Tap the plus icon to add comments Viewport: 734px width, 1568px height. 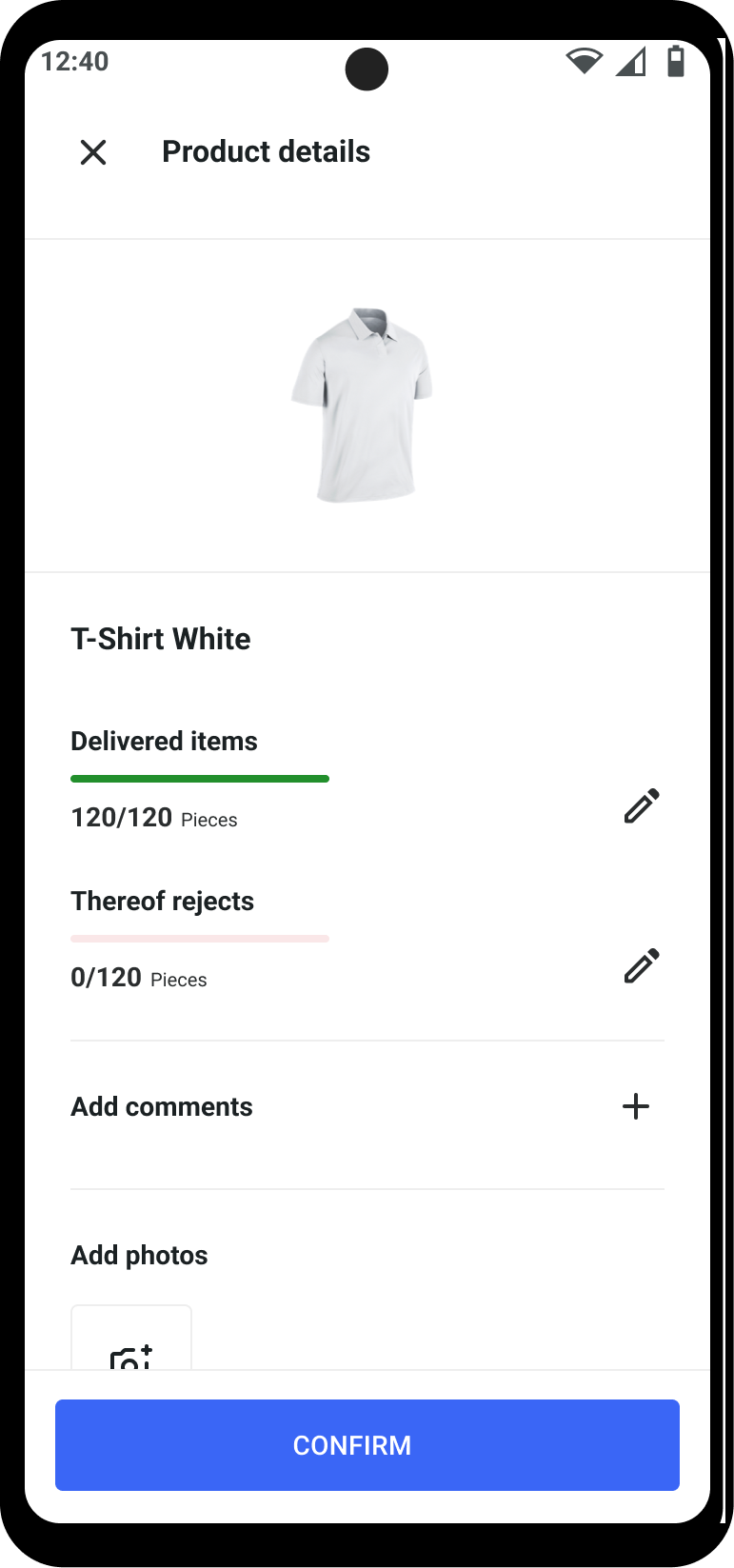coord(635,1106)
